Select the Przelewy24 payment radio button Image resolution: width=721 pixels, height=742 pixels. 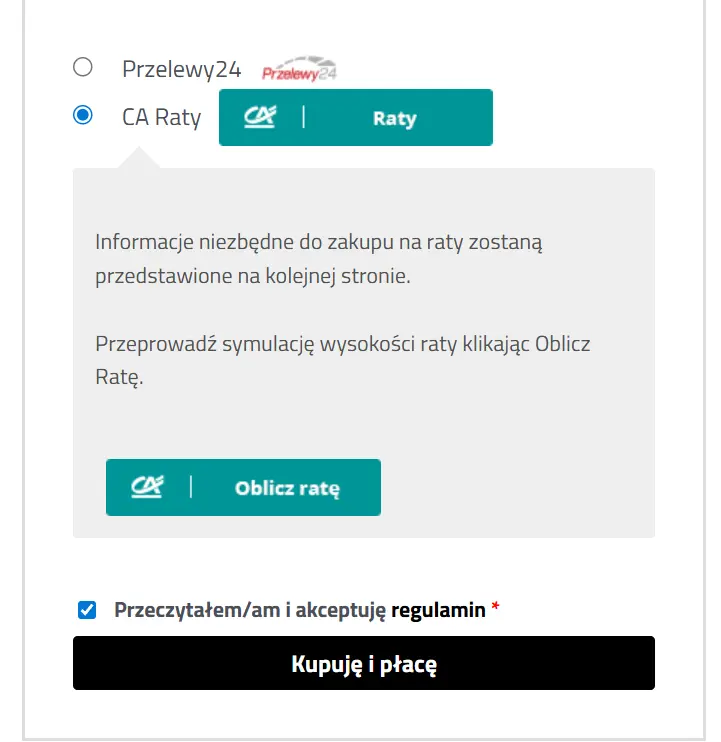click(x=83, y=67)
